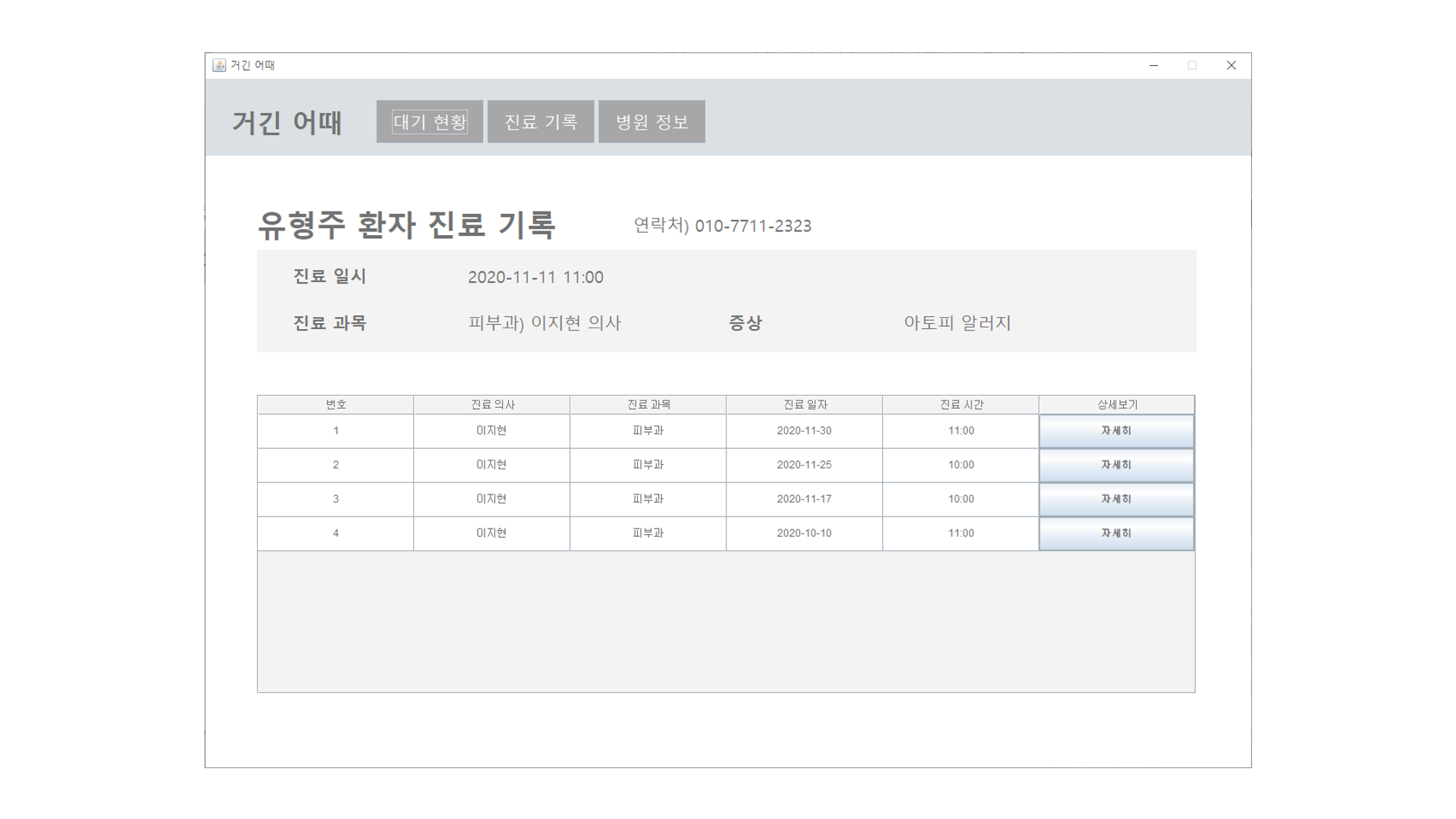Click the 상세보기 column header
Viewport: 1456px width, 819px height.
pyautogui.click(x=1116, y=405)
